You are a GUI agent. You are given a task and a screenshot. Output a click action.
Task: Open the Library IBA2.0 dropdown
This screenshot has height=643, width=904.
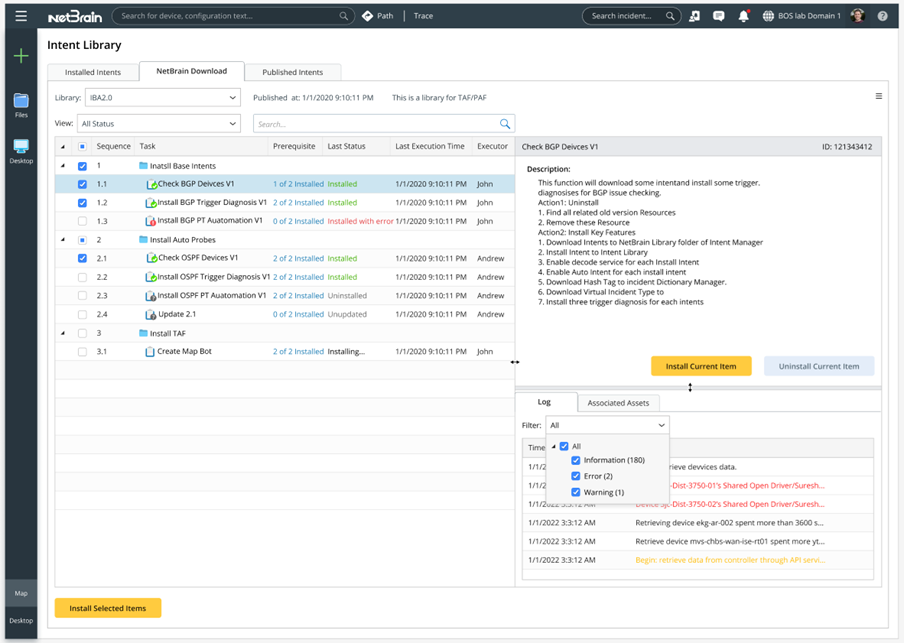pos(163,97)
